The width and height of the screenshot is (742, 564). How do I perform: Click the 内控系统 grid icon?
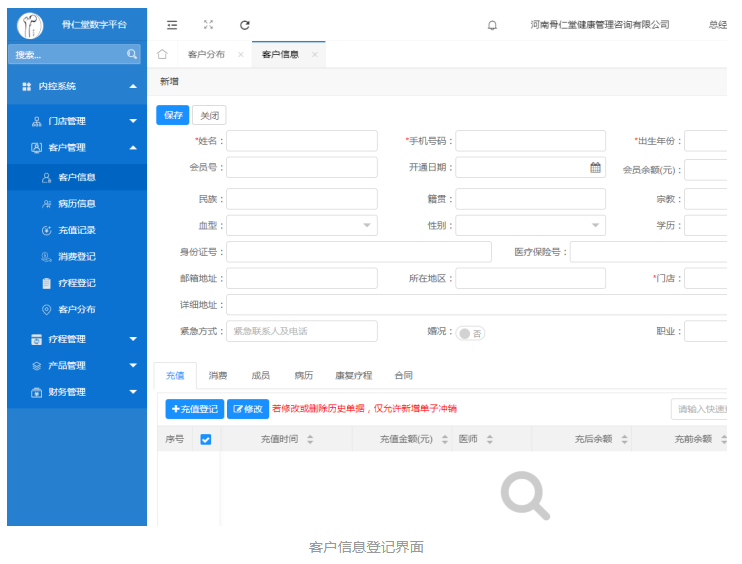(x=26, y=86)
